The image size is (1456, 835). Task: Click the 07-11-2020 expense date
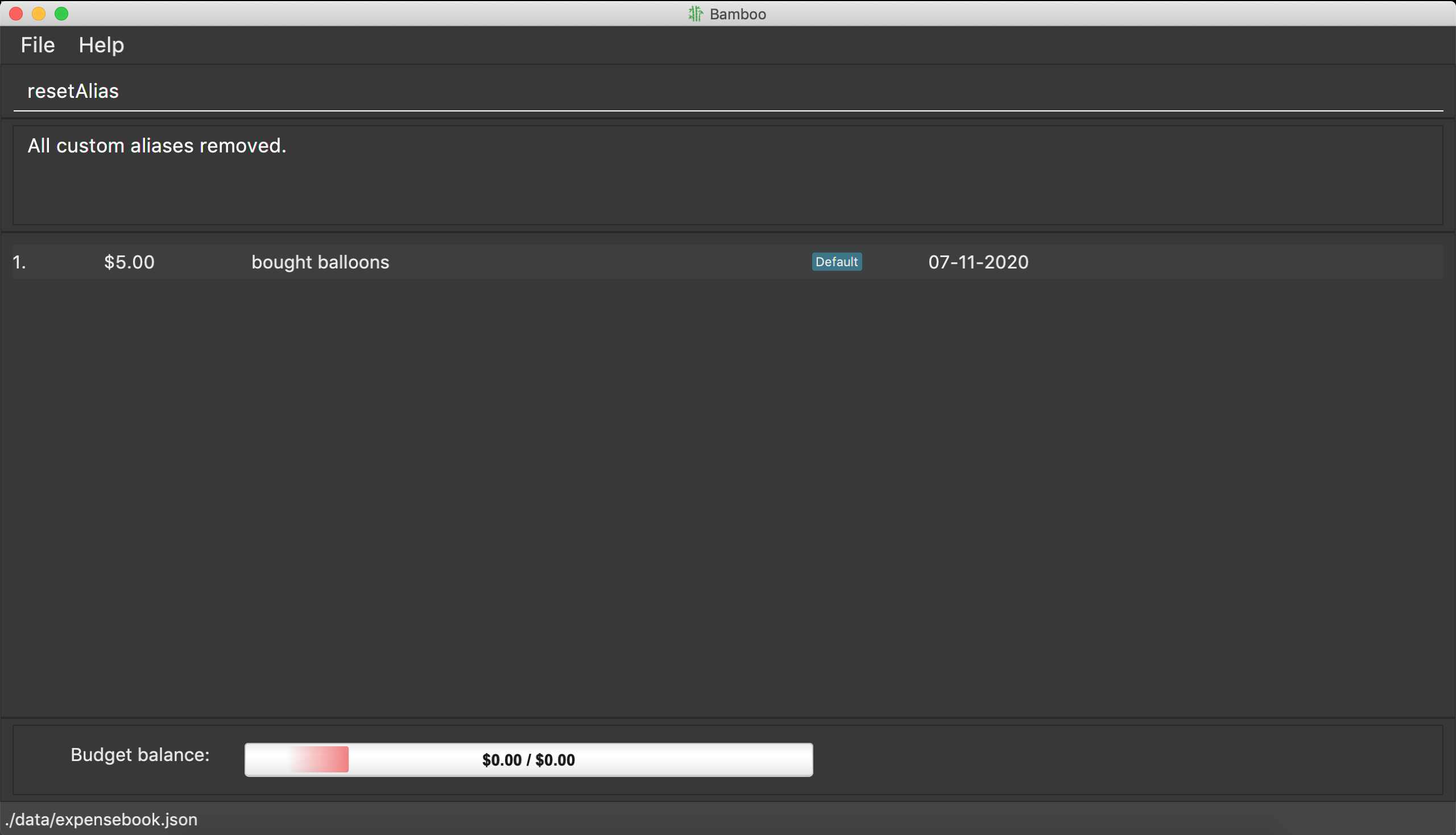click(978, 262)
